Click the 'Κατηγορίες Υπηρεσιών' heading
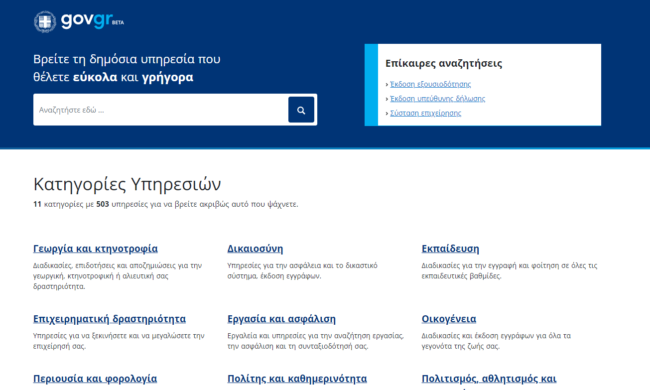This screenshot has width=650, height=390. point(127,184)
